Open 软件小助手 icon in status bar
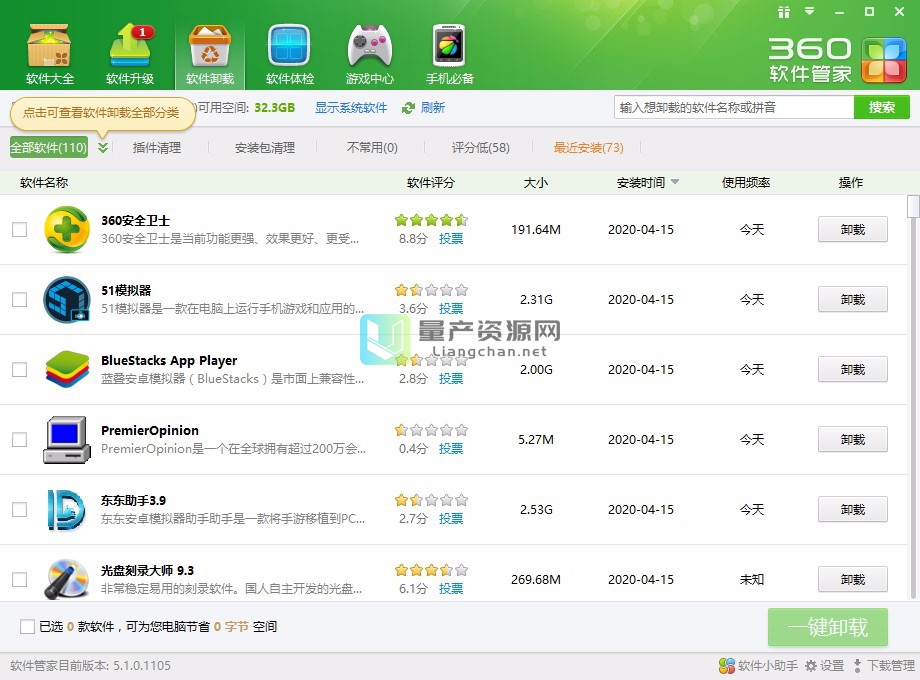This screenshot has width=920, height=680. click(x=727, y=665)
